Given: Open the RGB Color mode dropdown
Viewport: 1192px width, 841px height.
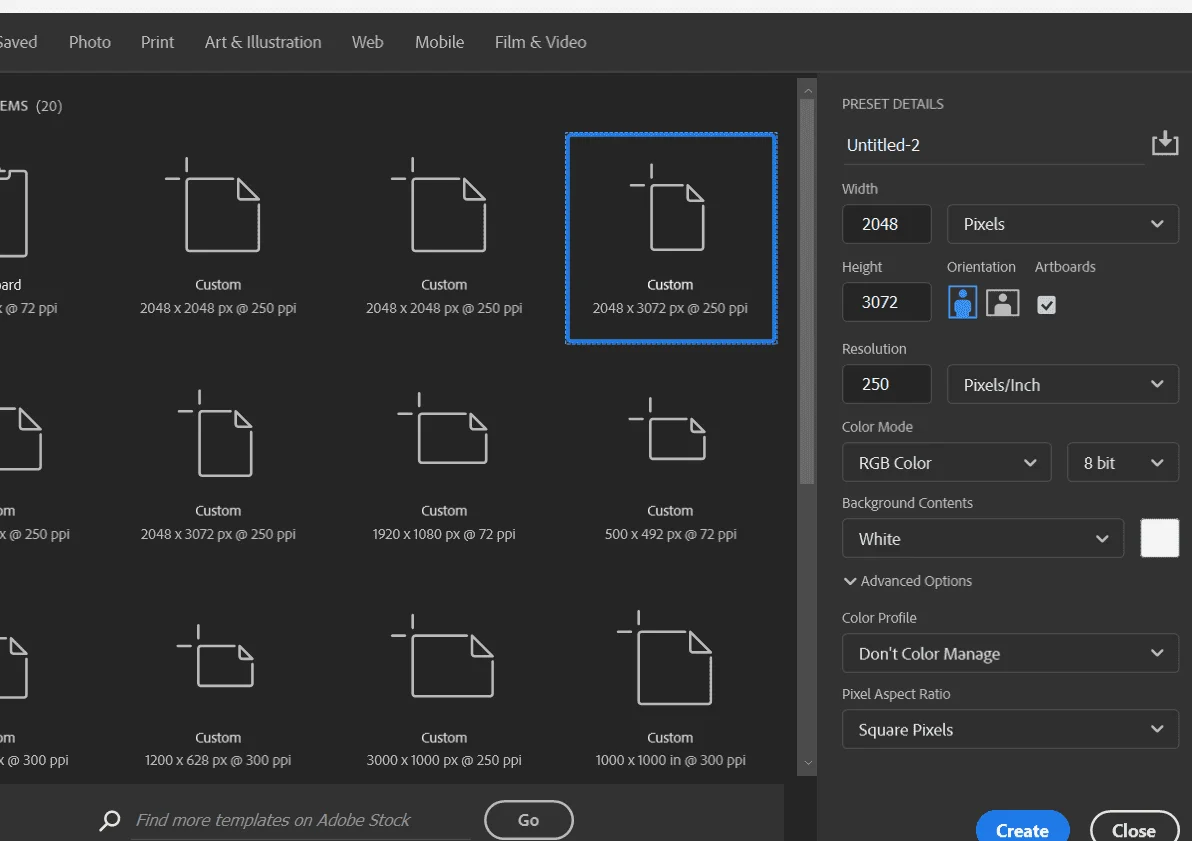Looking at the screenshot, I should pos(946,462).
